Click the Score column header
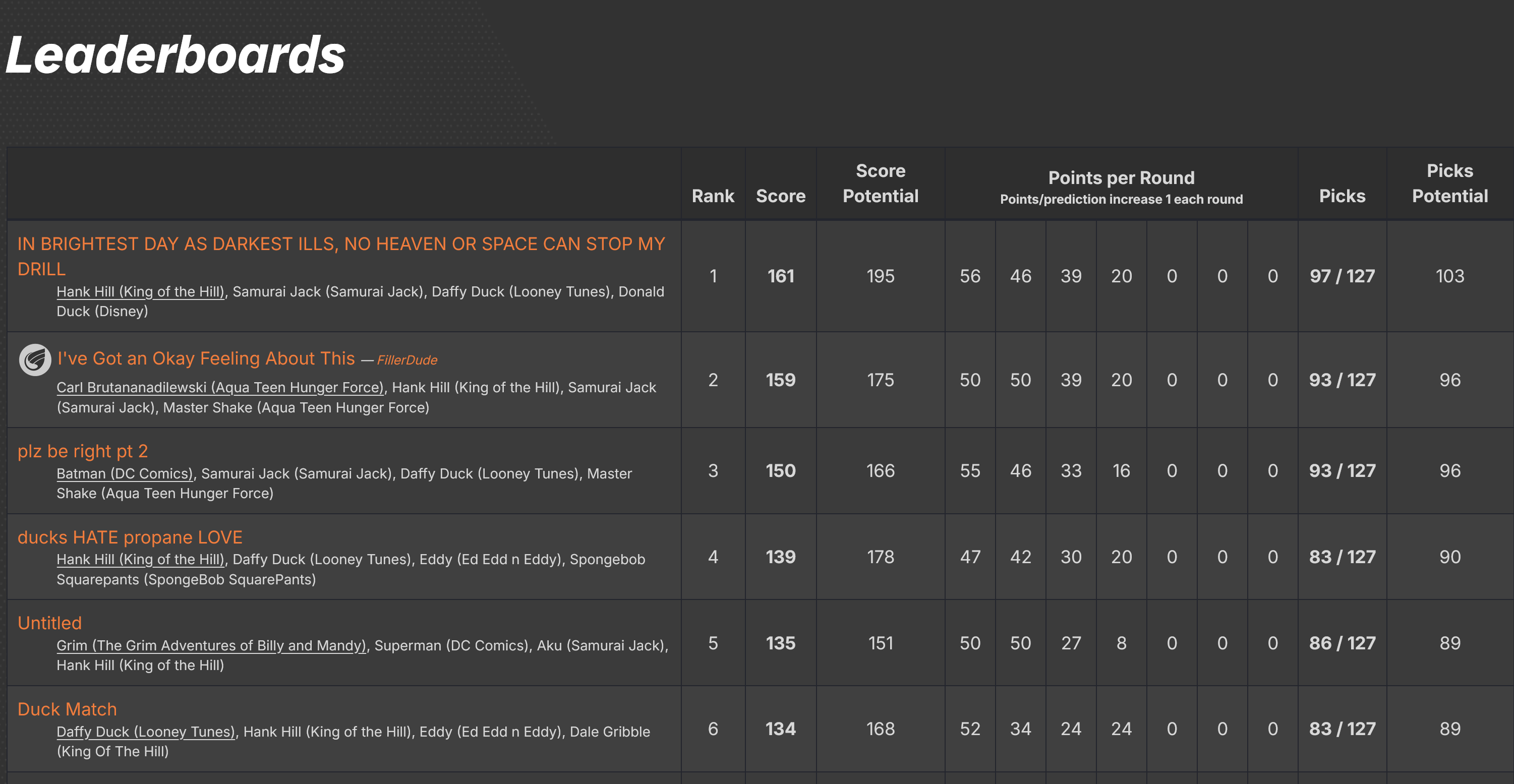This screenshot has width=1514, height=784. [780, 196]
